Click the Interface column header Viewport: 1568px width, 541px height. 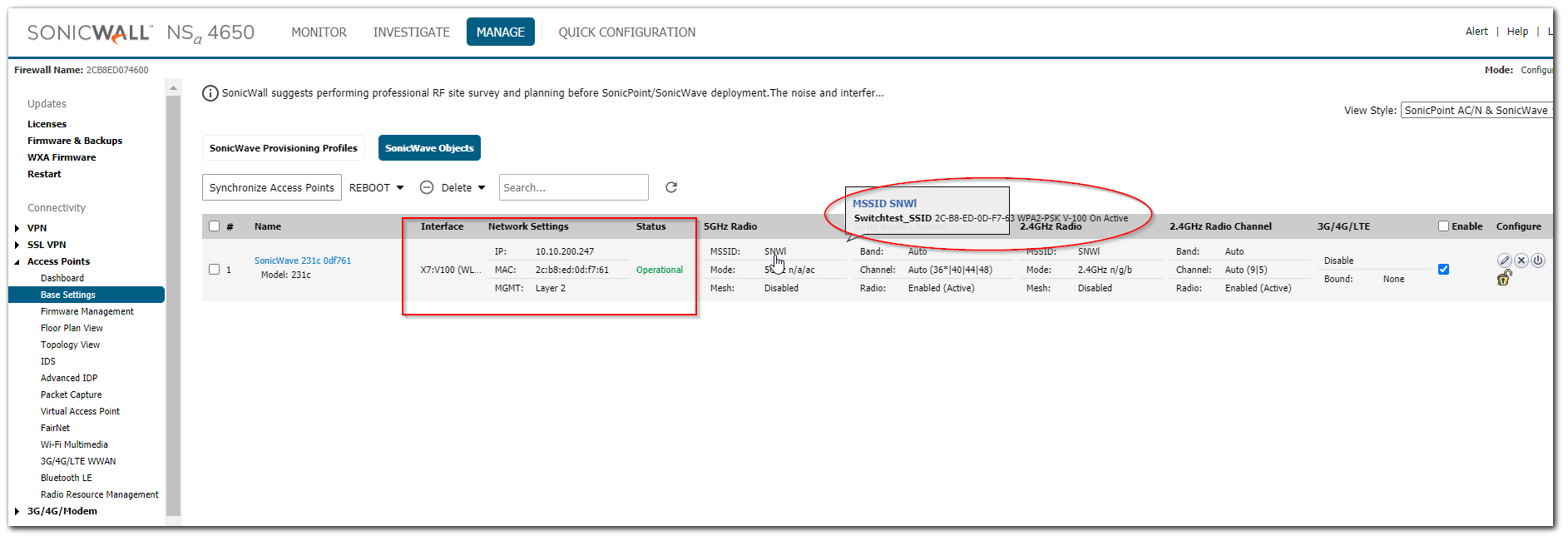pos(443,226)
